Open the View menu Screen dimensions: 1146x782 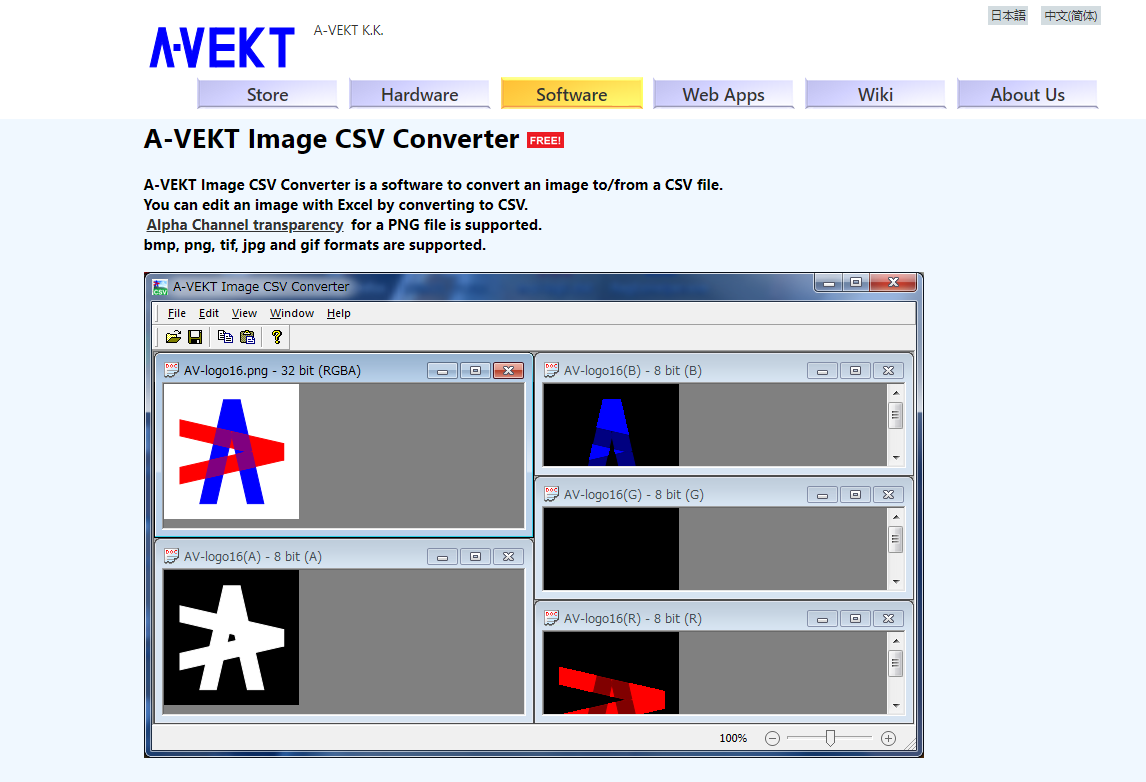(x=244, y=313)
